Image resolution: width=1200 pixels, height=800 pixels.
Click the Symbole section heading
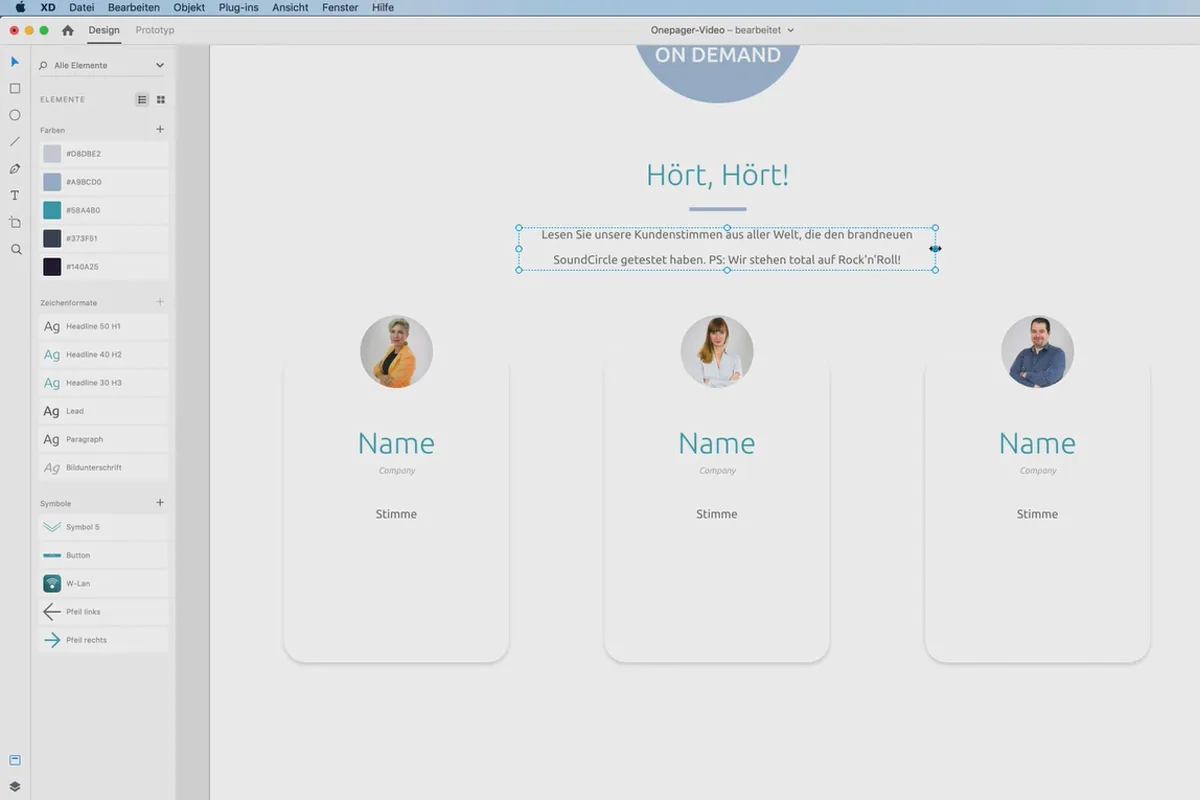coord(56,504)
